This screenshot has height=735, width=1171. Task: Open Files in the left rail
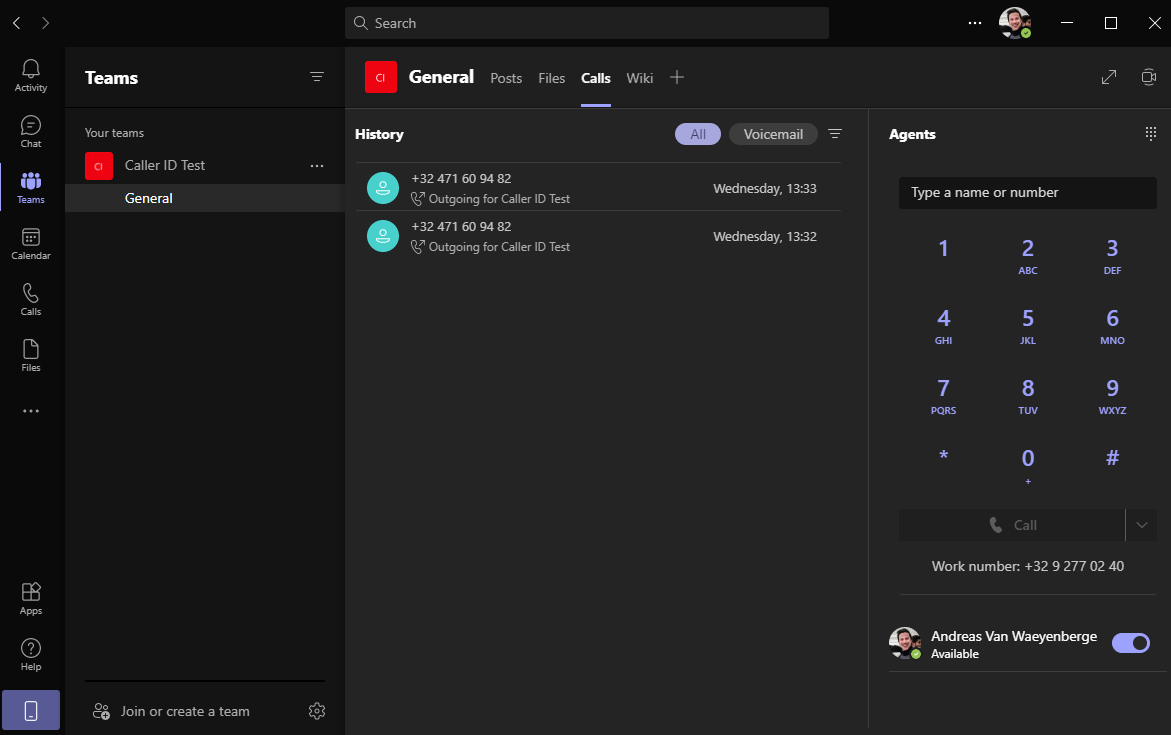pyautogui.click(x=31, y=356)
